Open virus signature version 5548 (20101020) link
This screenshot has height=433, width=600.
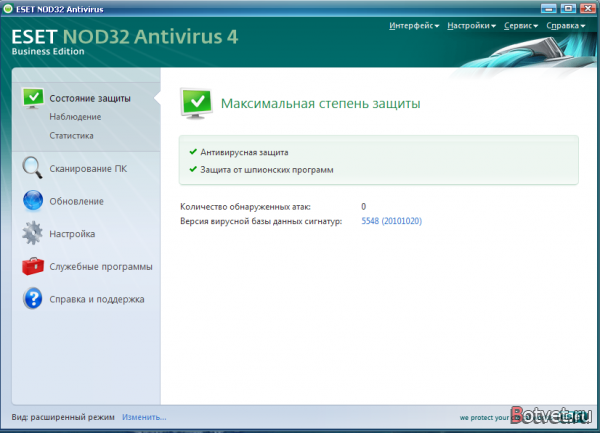(x=391, y=221)
